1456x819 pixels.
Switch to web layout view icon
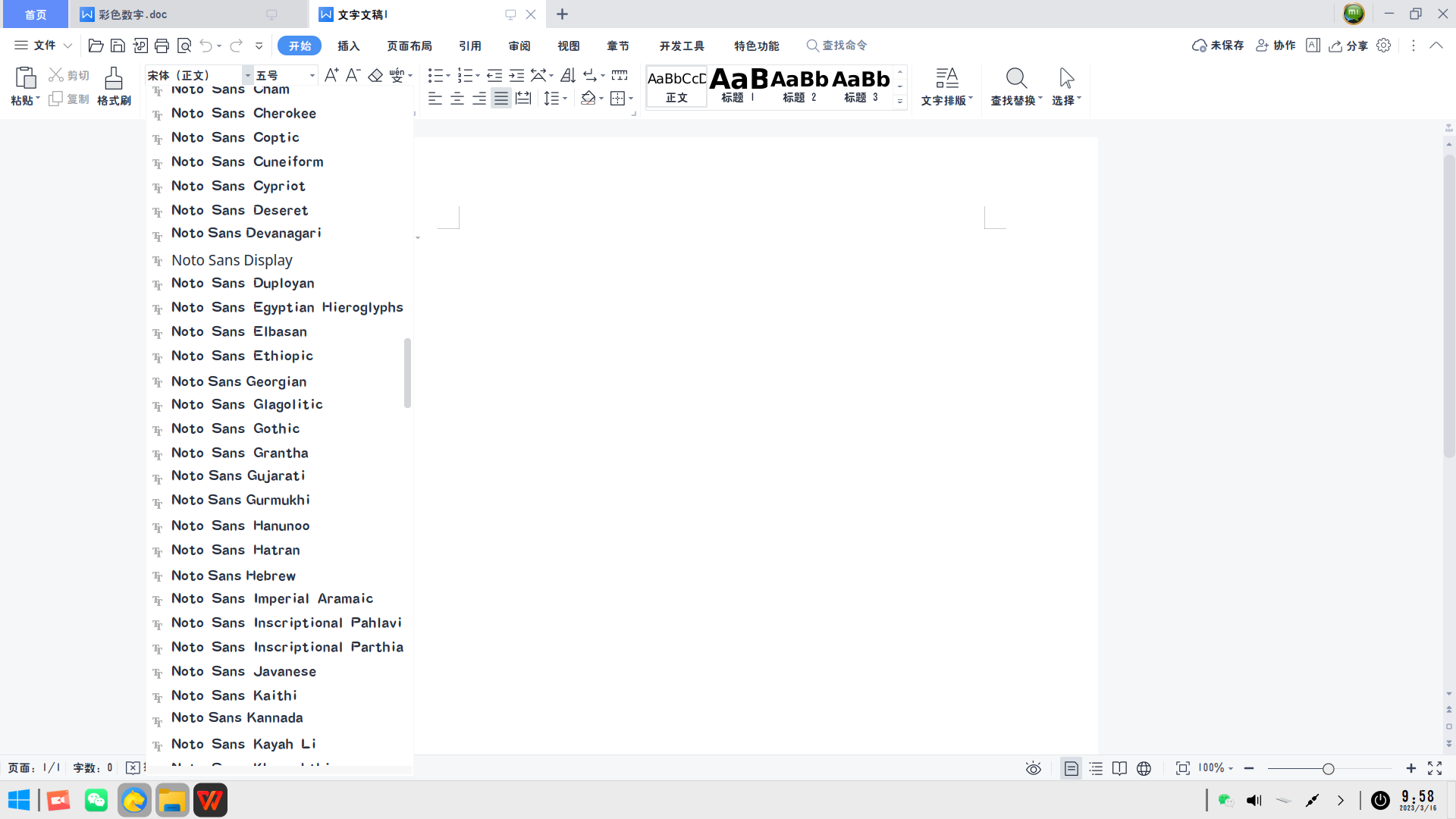tap(1144, 768)
